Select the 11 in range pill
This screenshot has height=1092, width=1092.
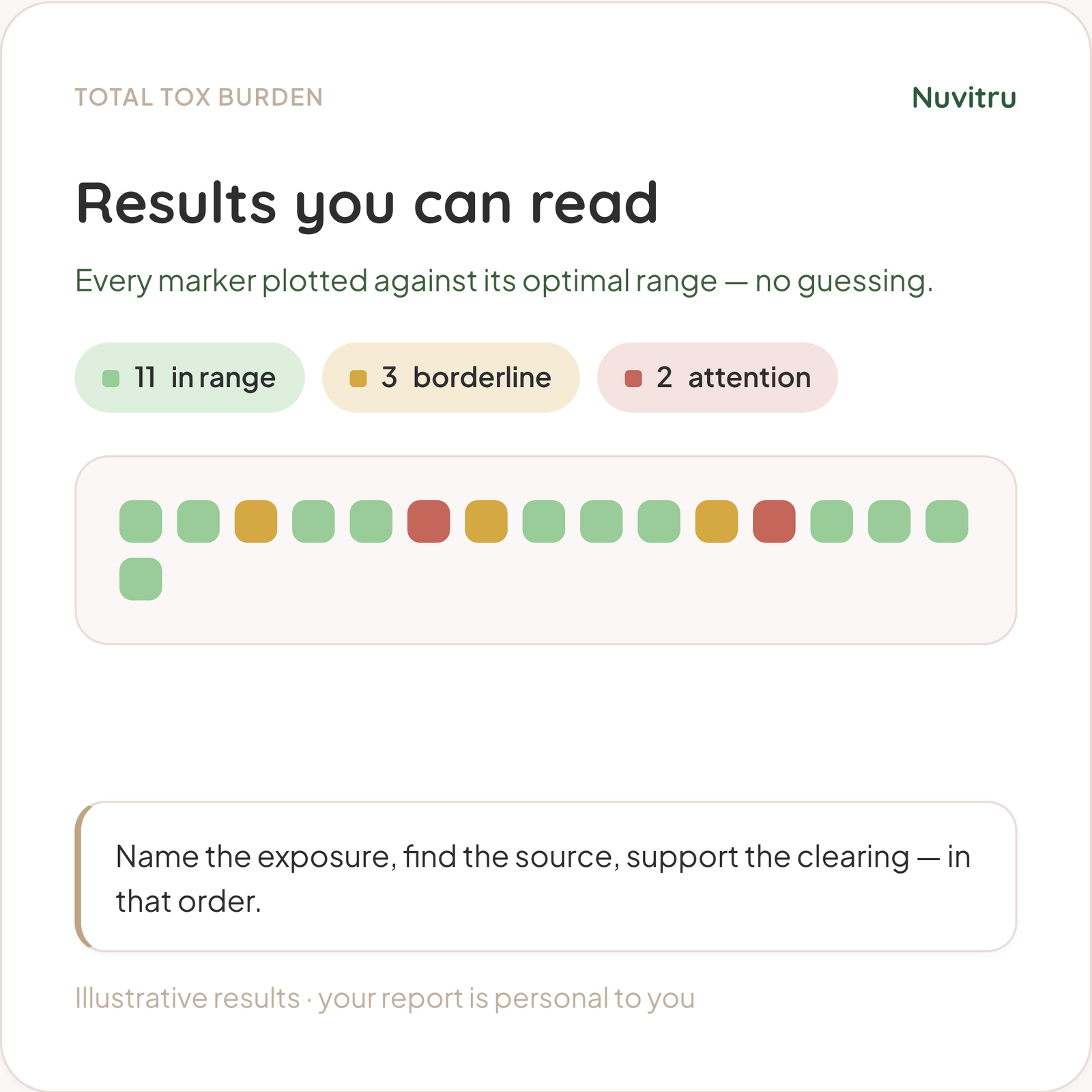click(x=190, y=377)
